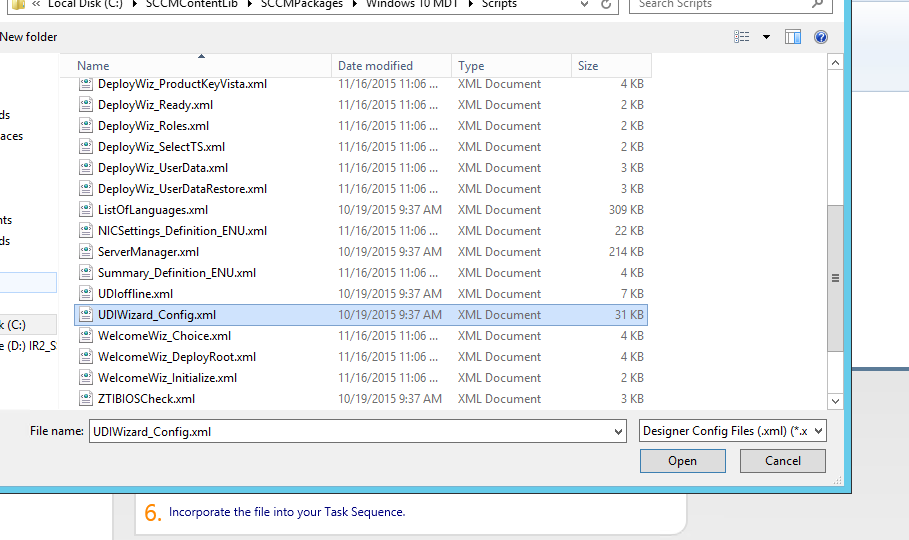Select the WelcomeWiz_DeployRoot.xml file icon

(x=86, y=357)
